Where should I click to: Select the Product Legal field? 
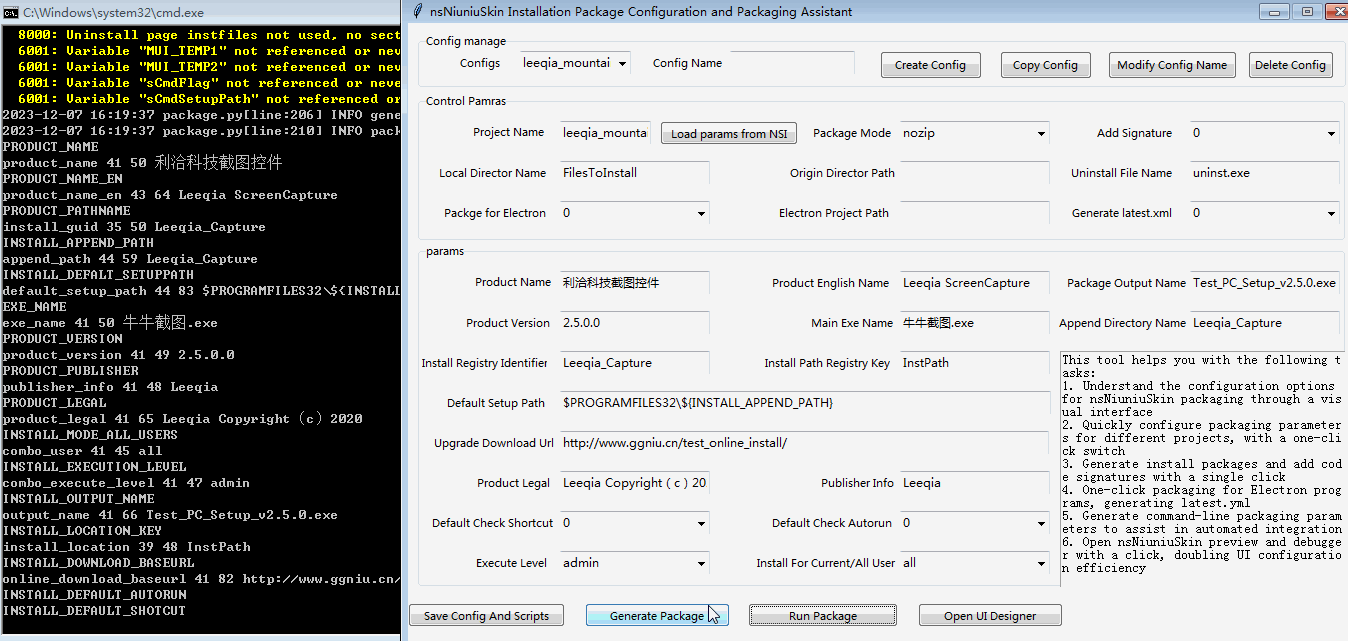pyautogui.click(x=635, y=483)
